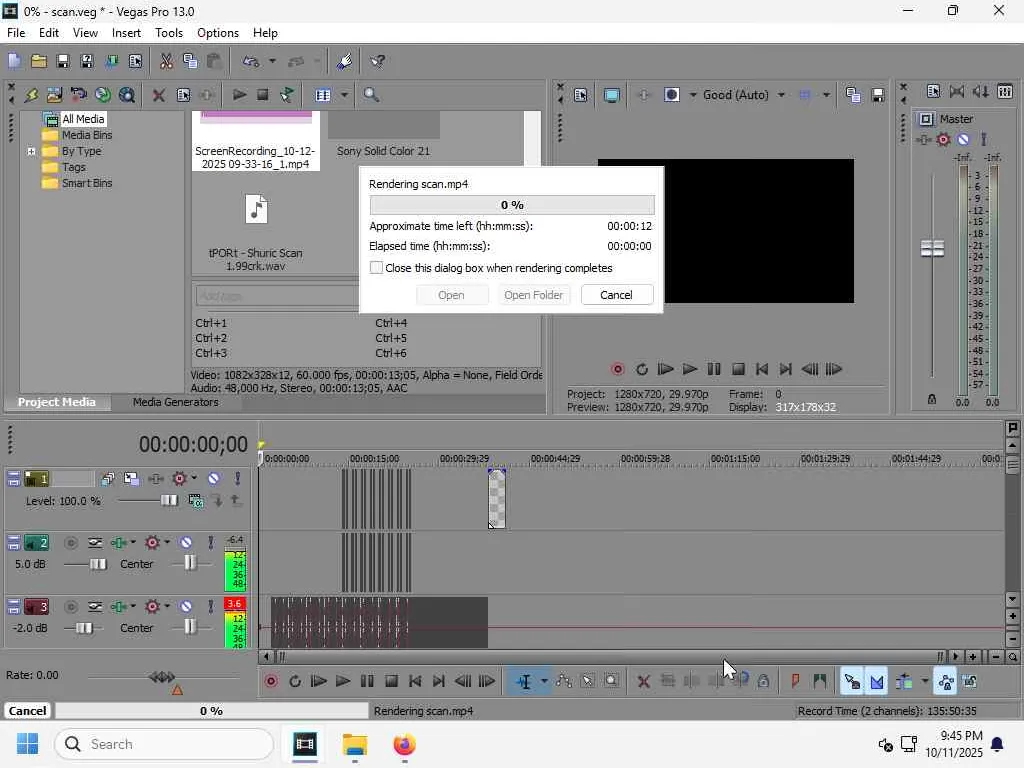Click Master bus FX red gear icon
Screen dimensions: 1024x768
tap(943, 139)
